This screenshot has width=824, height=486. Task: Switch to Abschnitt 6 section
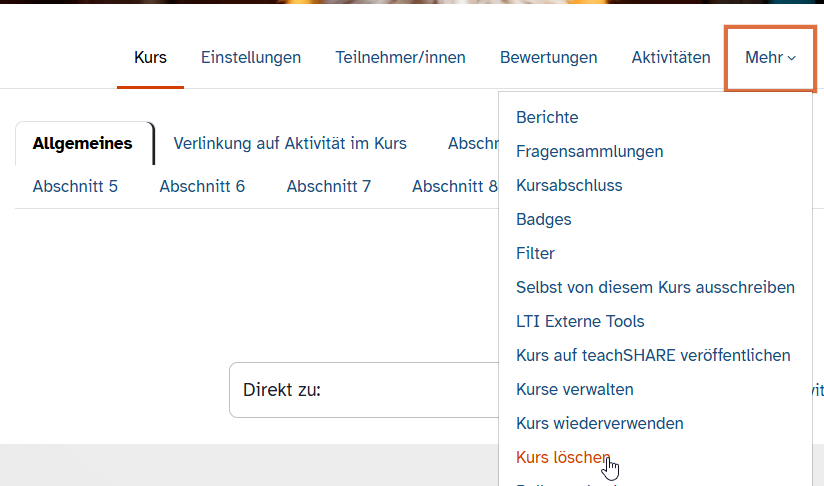(202, 186)
